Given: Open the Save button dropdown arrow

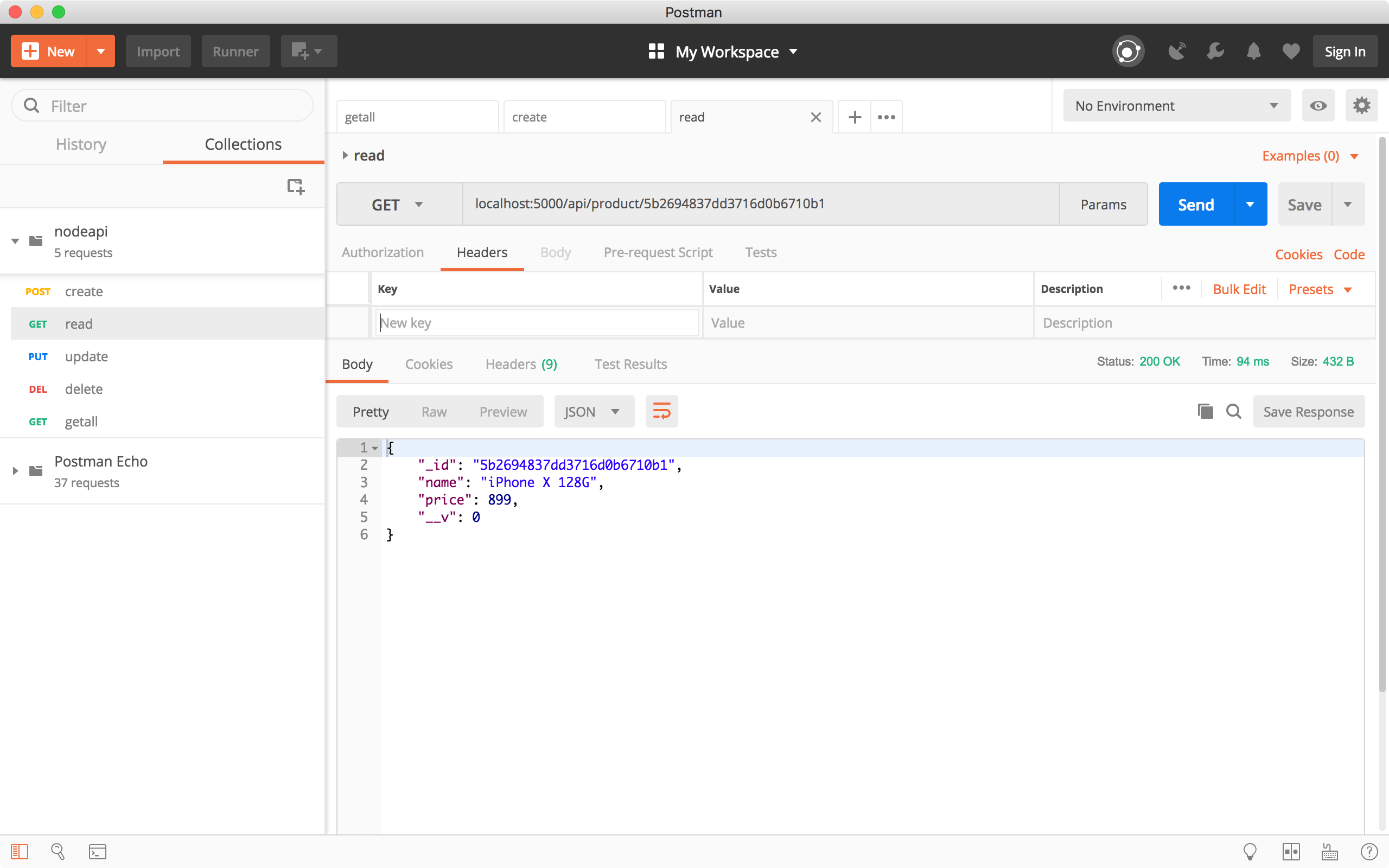Looking at the screenshot, I should (x=1348, y=205).
